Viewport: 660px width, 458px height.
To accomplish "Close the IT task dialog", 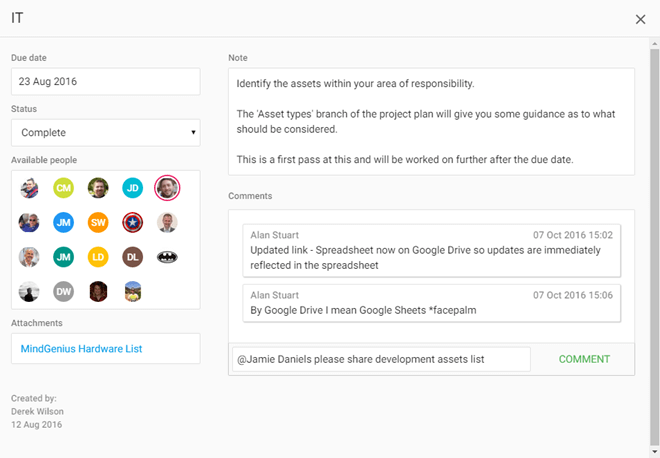I will [x=640, y=19].
